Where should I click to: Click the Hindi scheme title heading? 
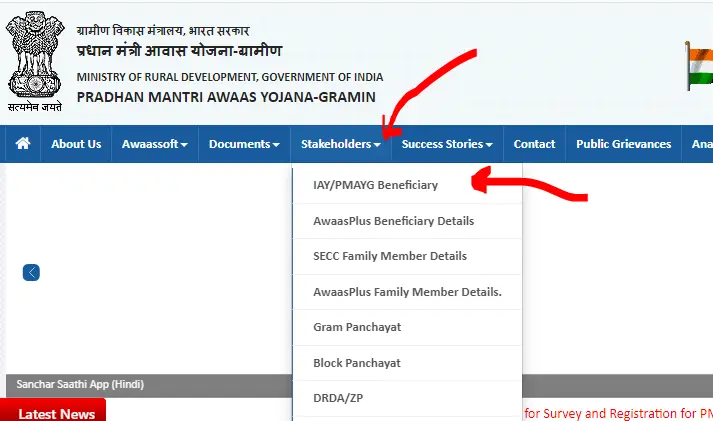(x=180, y=50)
